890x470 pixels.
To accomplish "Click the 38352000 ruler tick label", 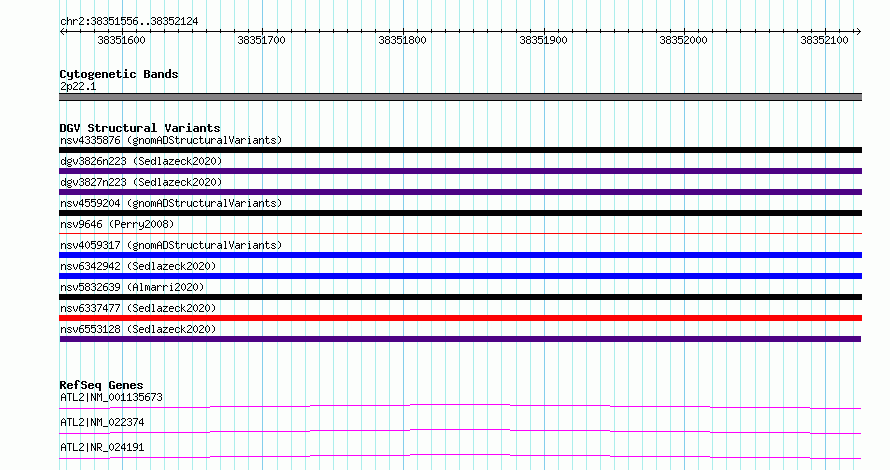I will point(683,40).
